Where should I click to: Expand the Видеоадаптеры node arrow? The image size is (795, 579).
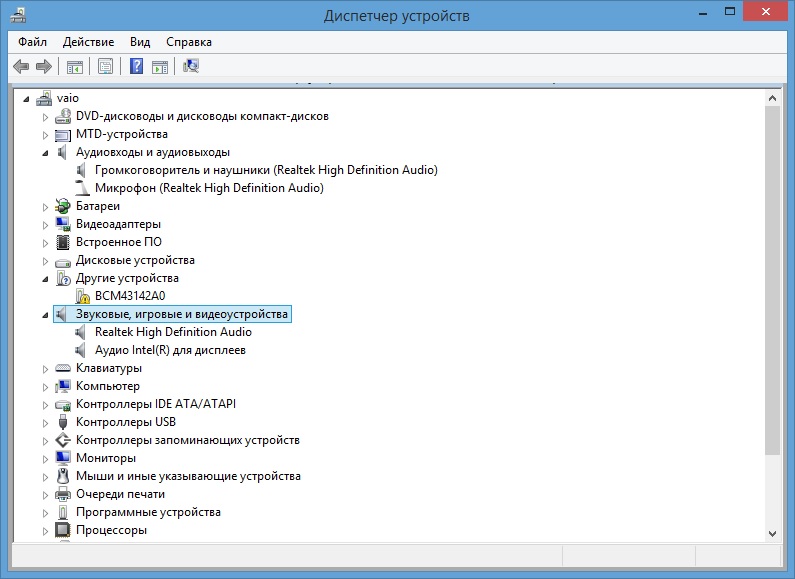[45, 225]
